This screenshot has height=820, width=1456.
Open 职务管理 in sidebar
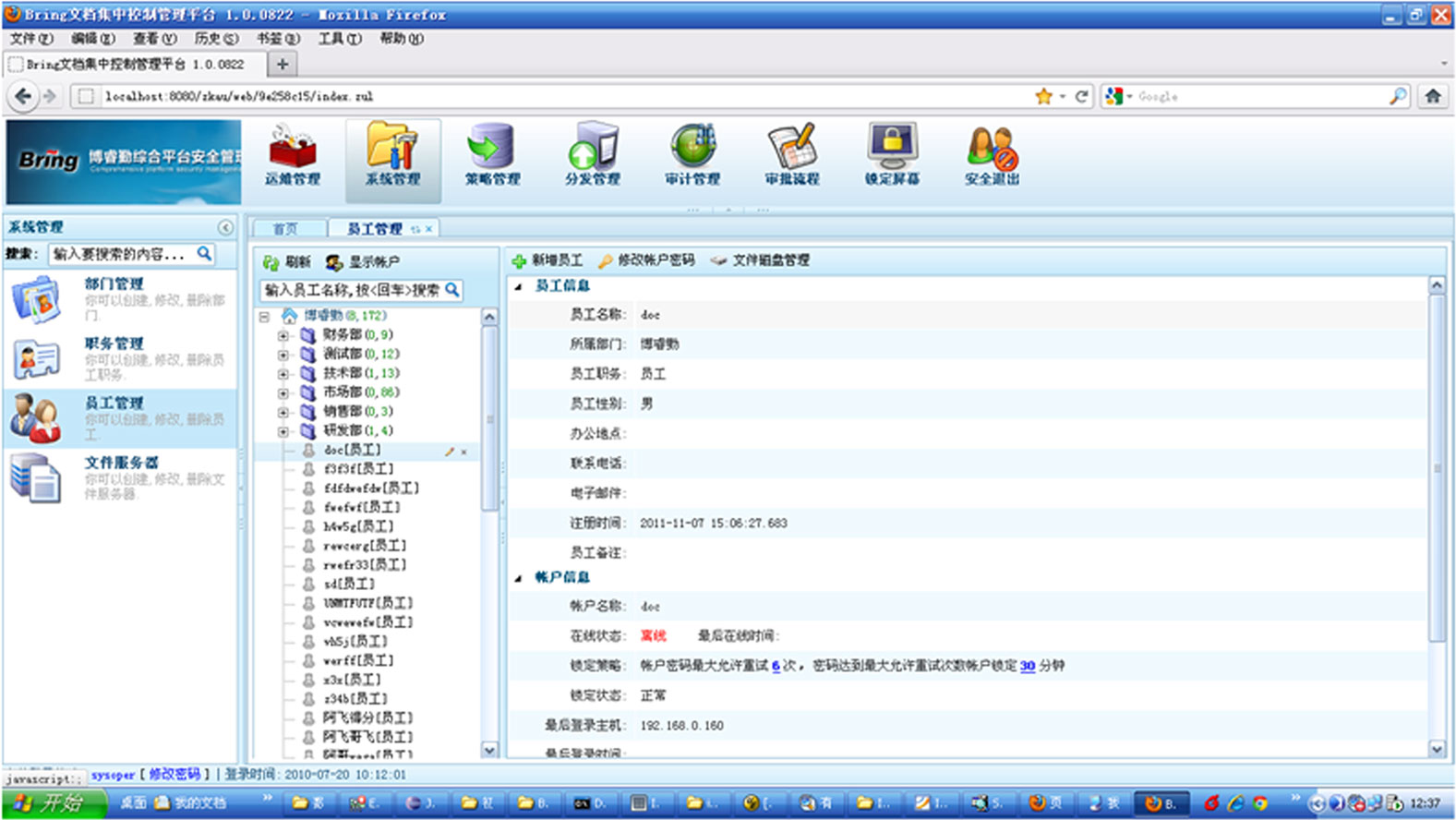[x=119, y=358]
